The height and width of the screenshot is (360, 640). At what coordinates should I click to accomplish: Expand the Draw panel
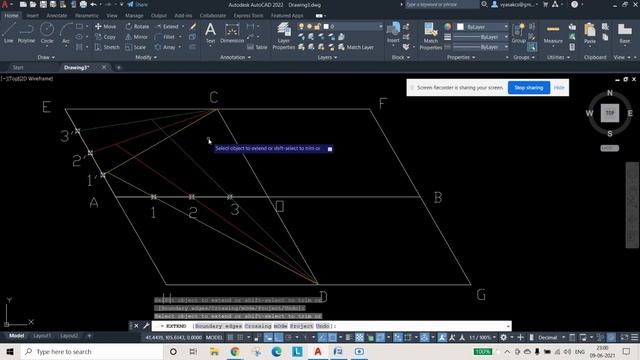click(x=46, y=58)
